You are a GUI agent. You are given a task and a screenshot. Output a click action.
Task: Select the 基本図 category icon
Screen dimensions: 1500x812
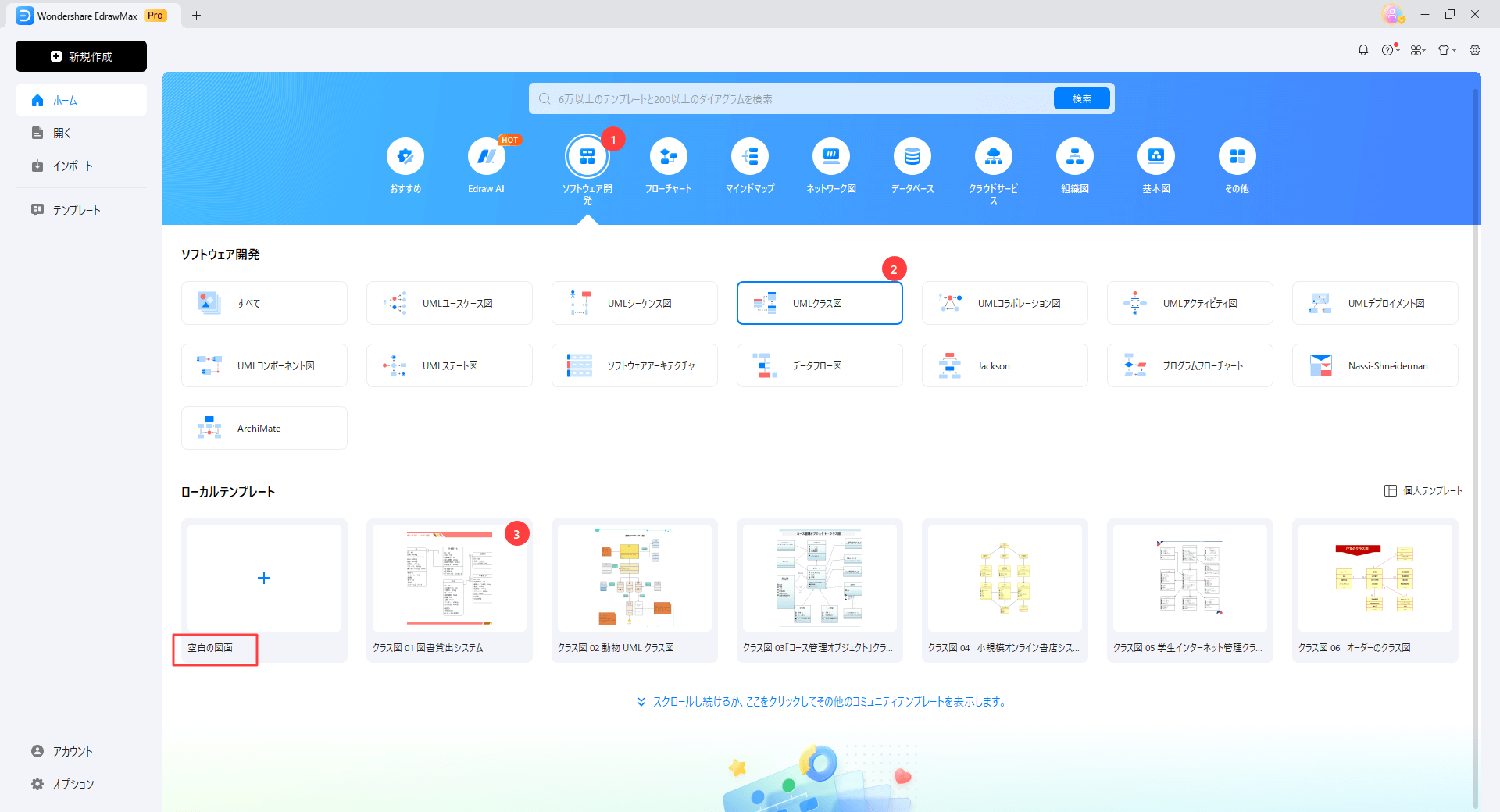point(1156,157)
